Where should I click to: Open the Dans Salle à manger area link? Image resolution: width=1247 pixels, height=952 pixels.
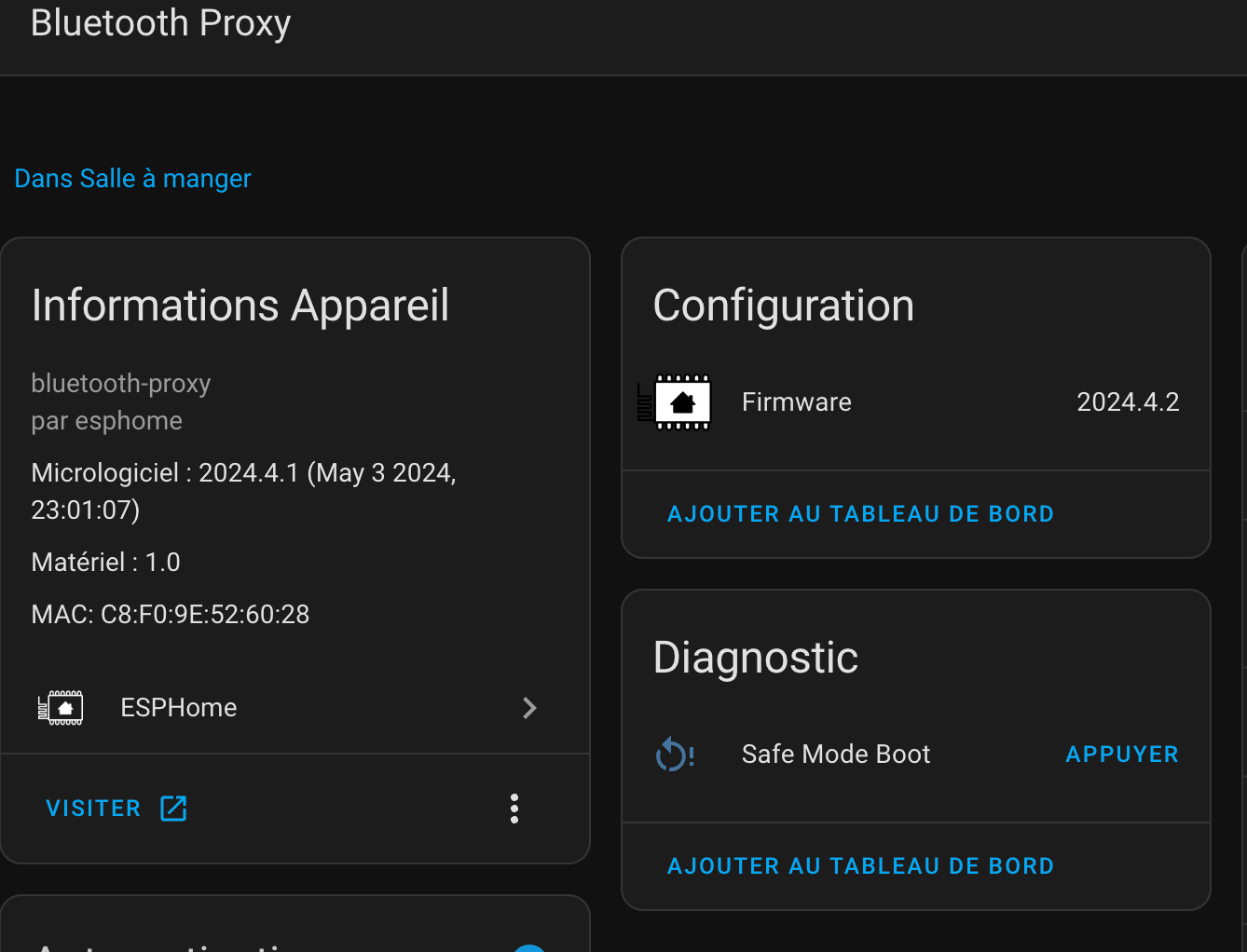click(x=133, y=179)
